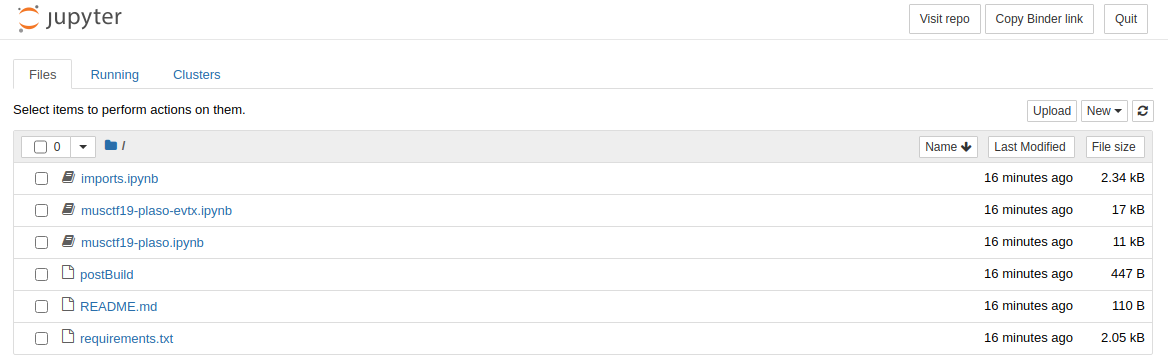Open the New dropdown menu
The image size is (1168, 363).
click(x=1104, y=111)
